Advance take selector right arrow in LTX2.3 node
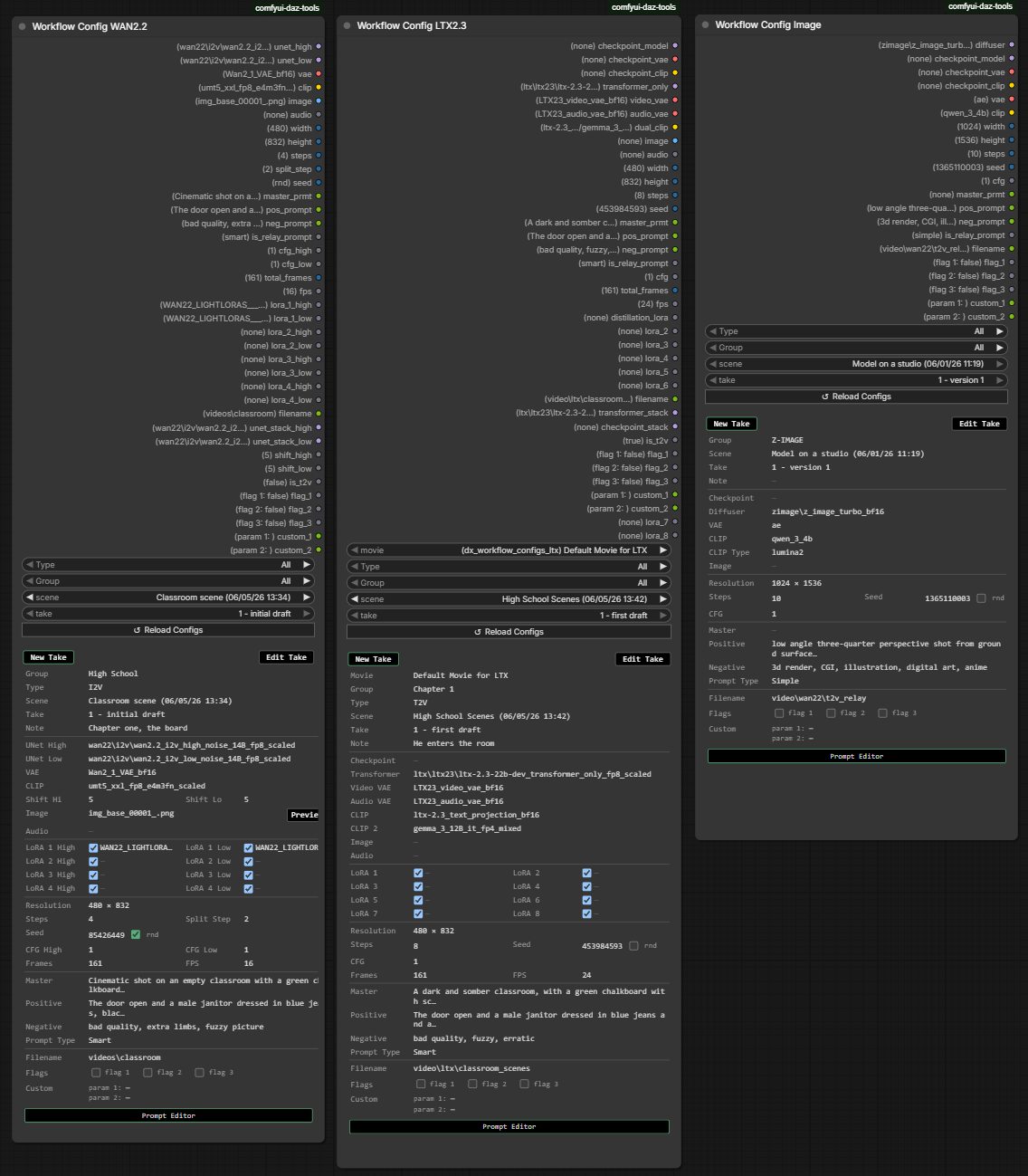The height and width of the screenshot is (1176, 1028). (x=663, y=616)
